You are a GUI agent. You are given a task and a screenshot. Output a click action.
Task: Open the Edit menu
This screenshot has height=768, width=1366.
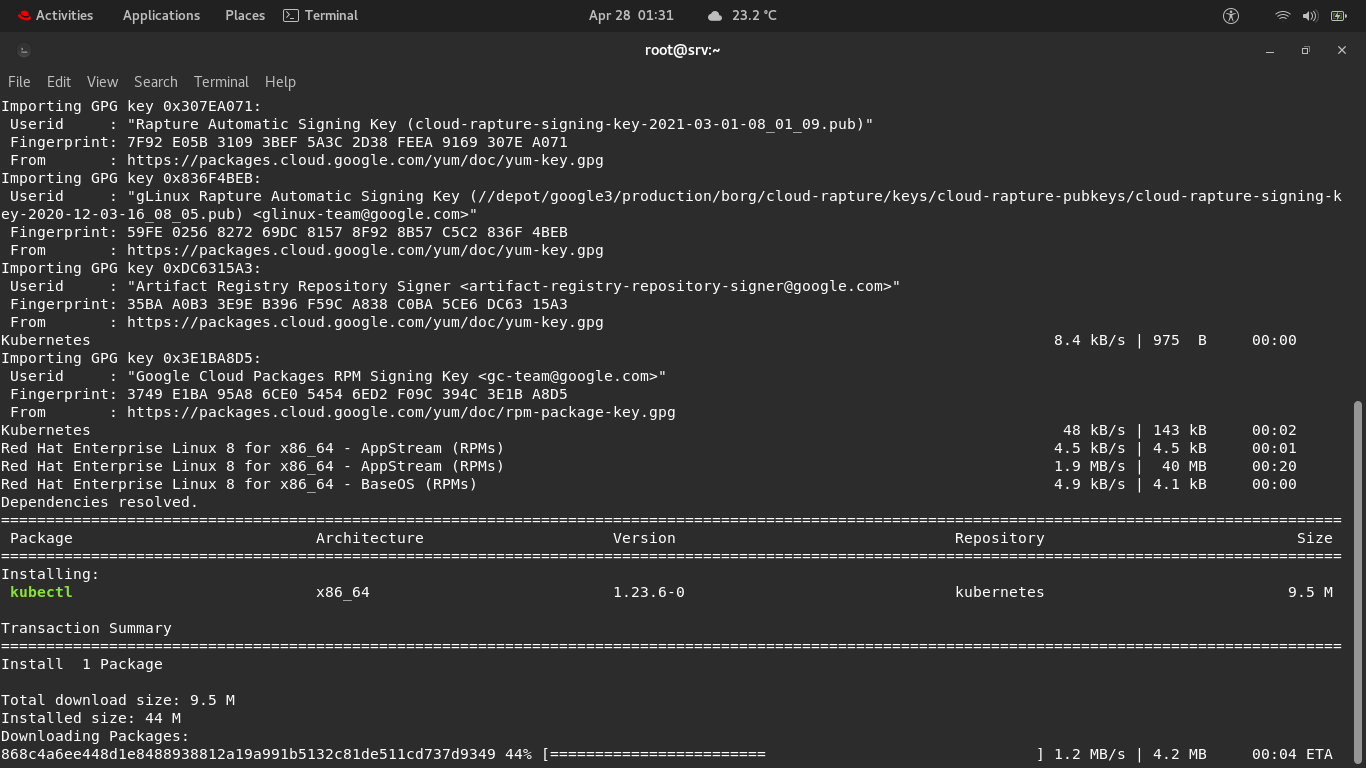[x=59, y=82]
